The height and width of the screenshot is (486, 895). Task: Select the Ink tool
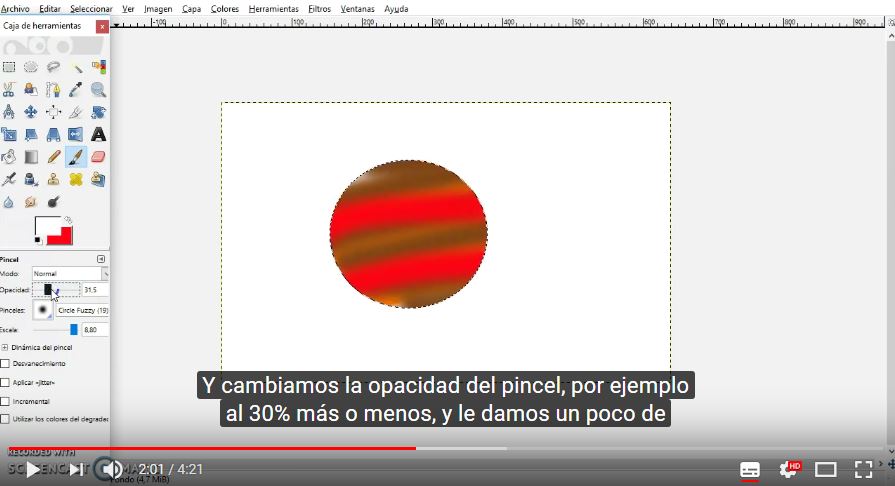point(31,179)
